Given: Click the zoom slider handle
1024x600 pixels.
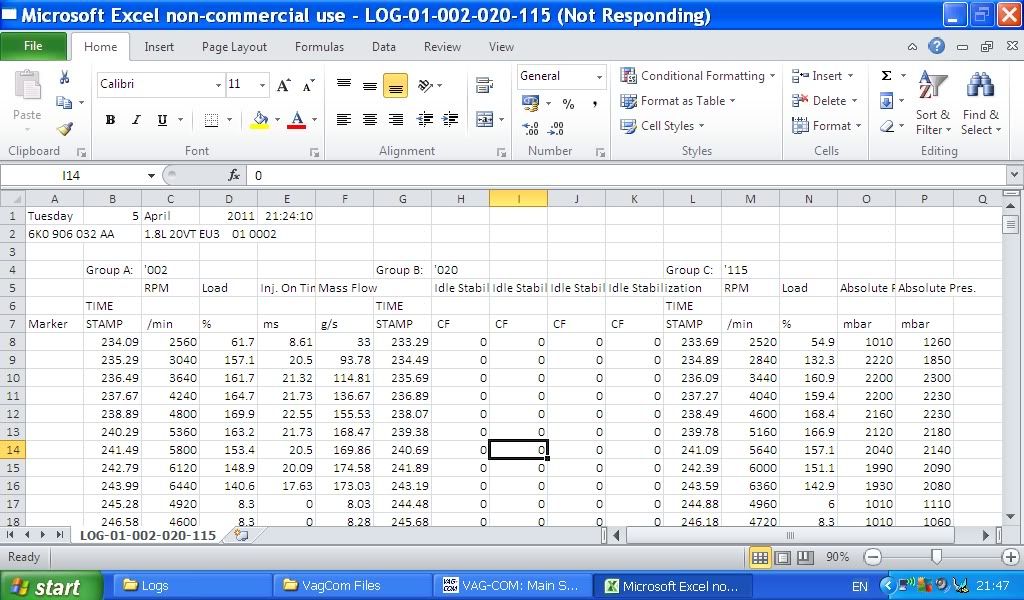Looking at the screenshot, I should pyautogui.click(x=936, y=557).
